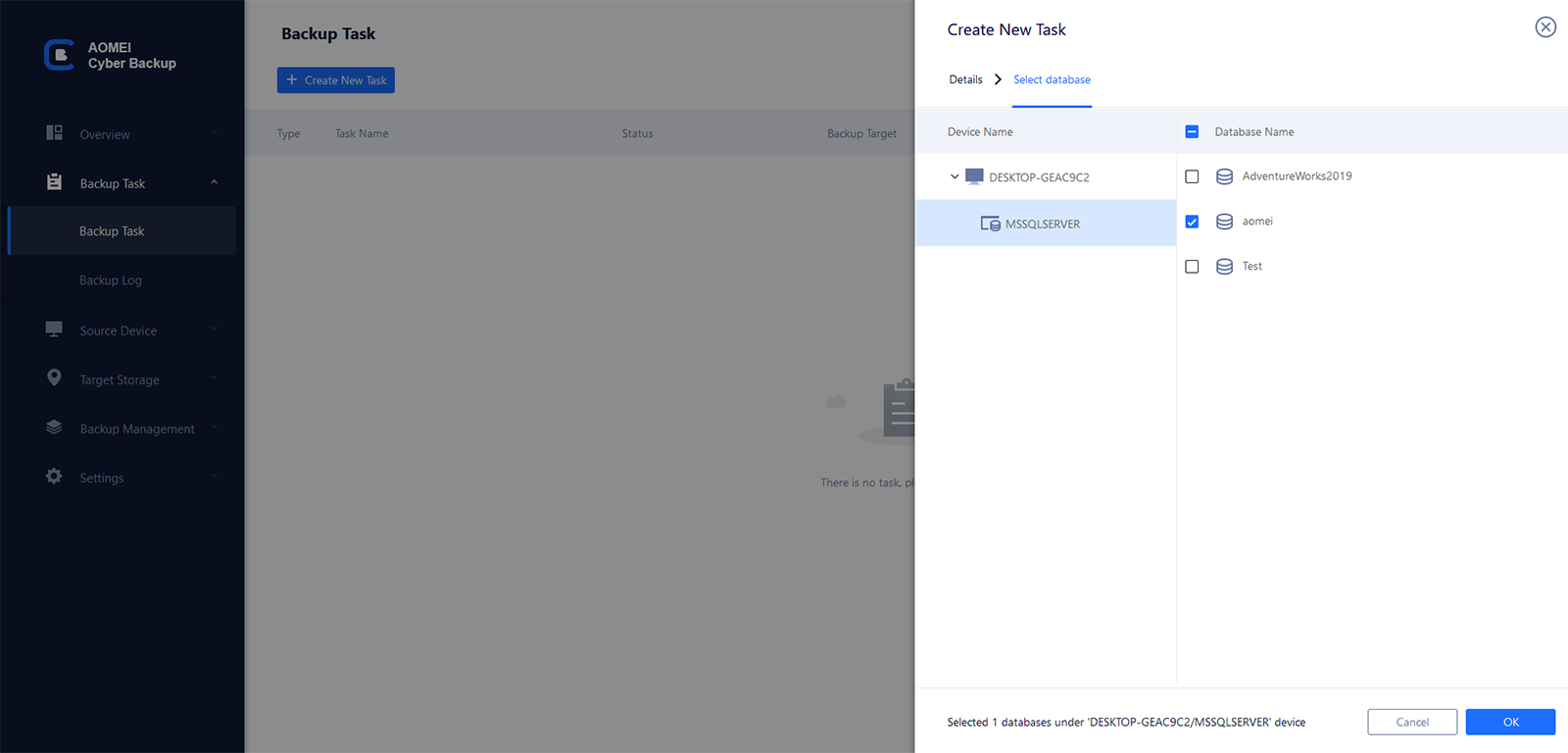Collapse the Backup Task sidebar section

[x=214, y=182]
